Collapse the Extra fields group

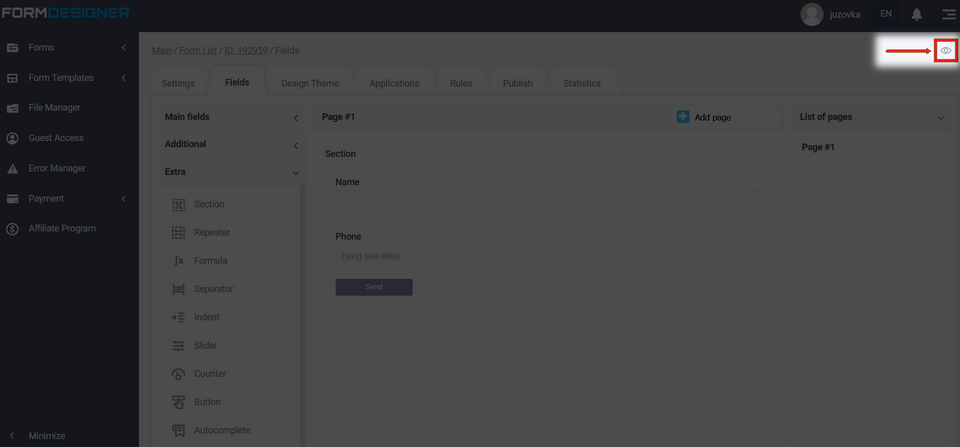coord(295,172)
